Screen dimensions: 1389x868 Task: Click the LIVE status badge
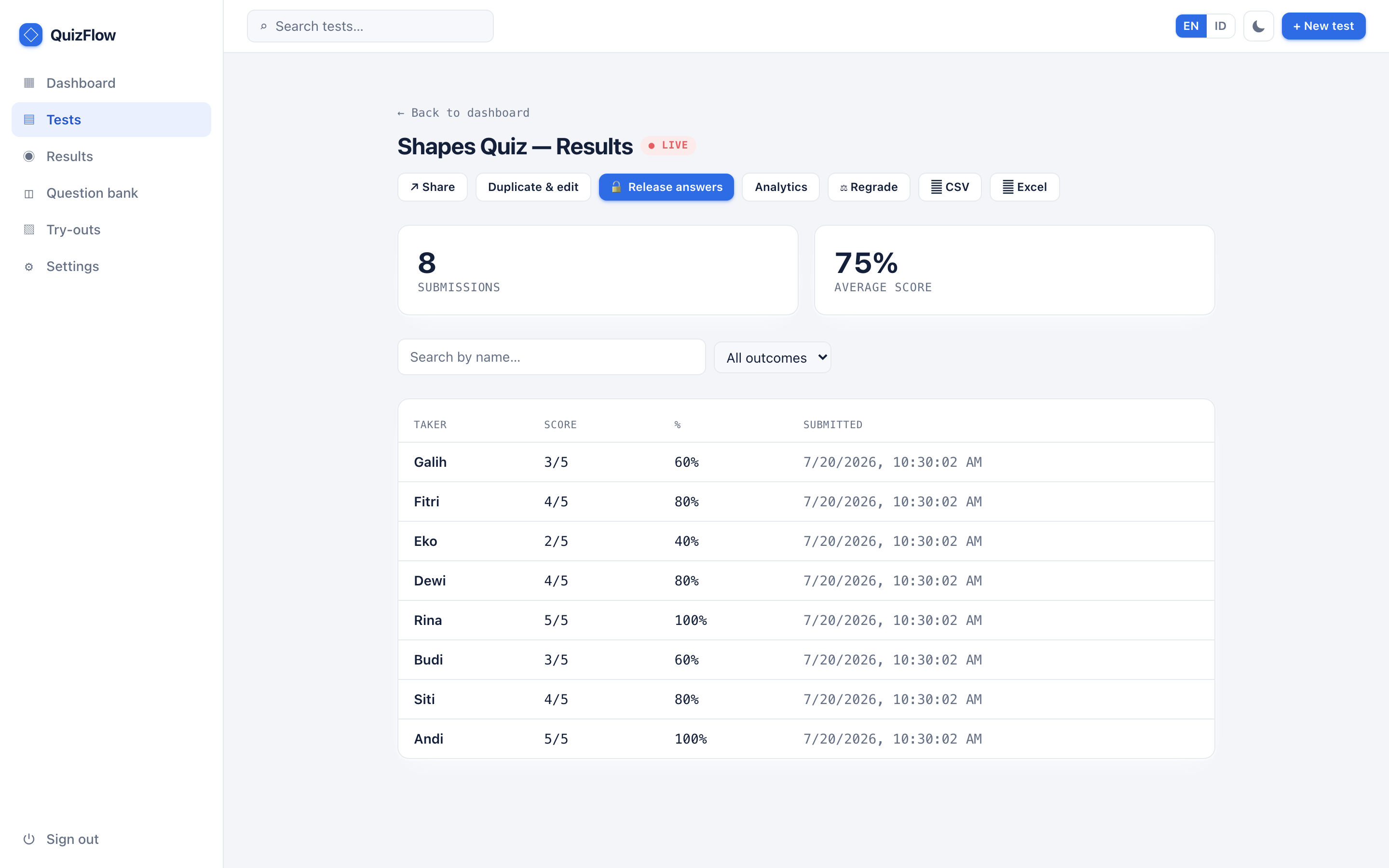pos(668,145)
